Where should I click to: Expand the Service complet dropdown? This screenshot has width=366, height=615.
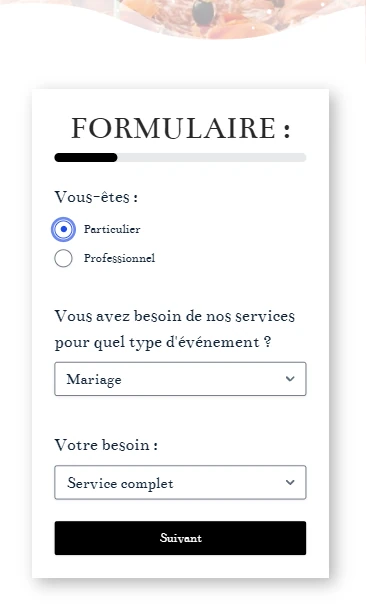(180, 482)
